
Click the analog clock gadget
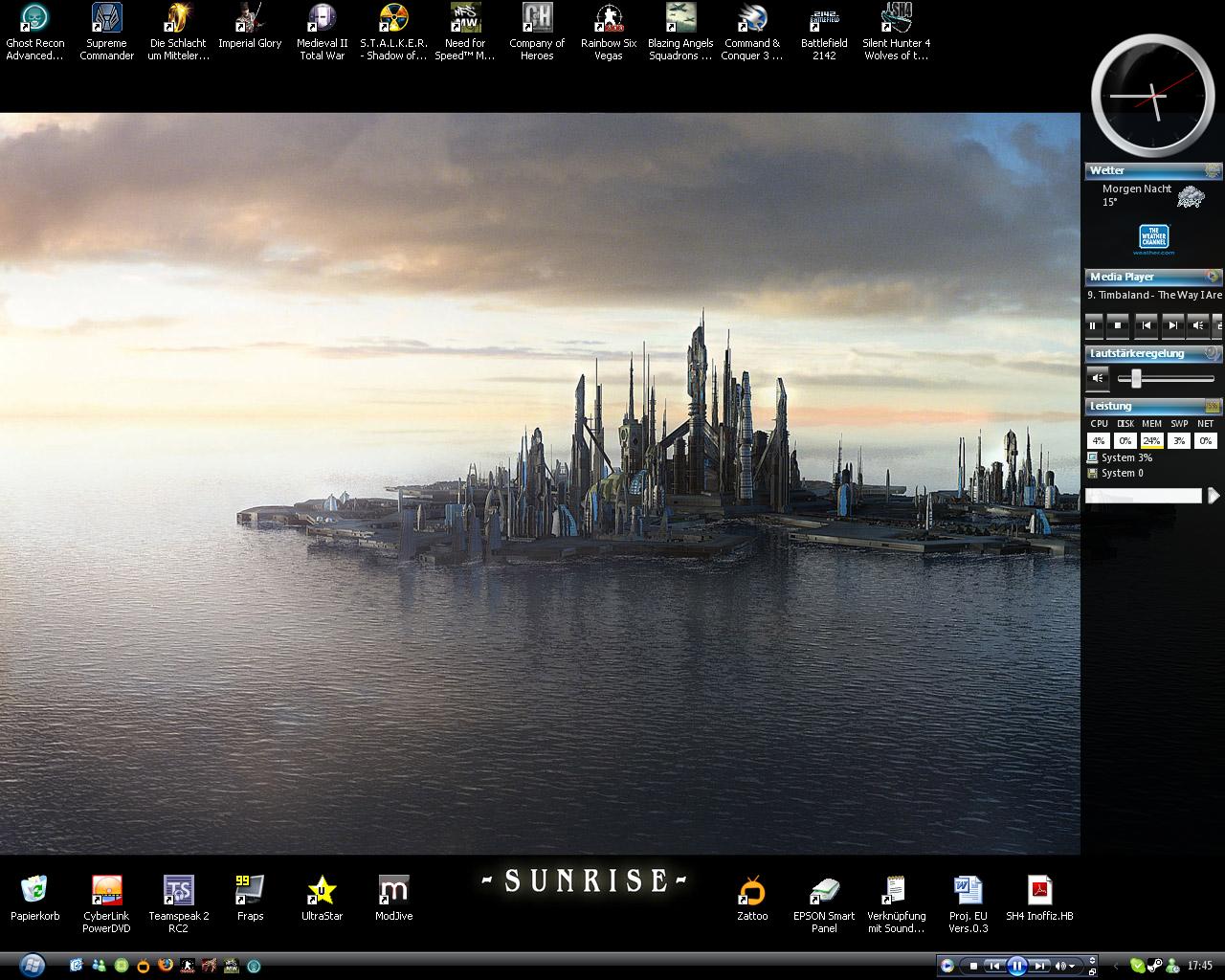pyautogui.click(x=1152, y=94)
